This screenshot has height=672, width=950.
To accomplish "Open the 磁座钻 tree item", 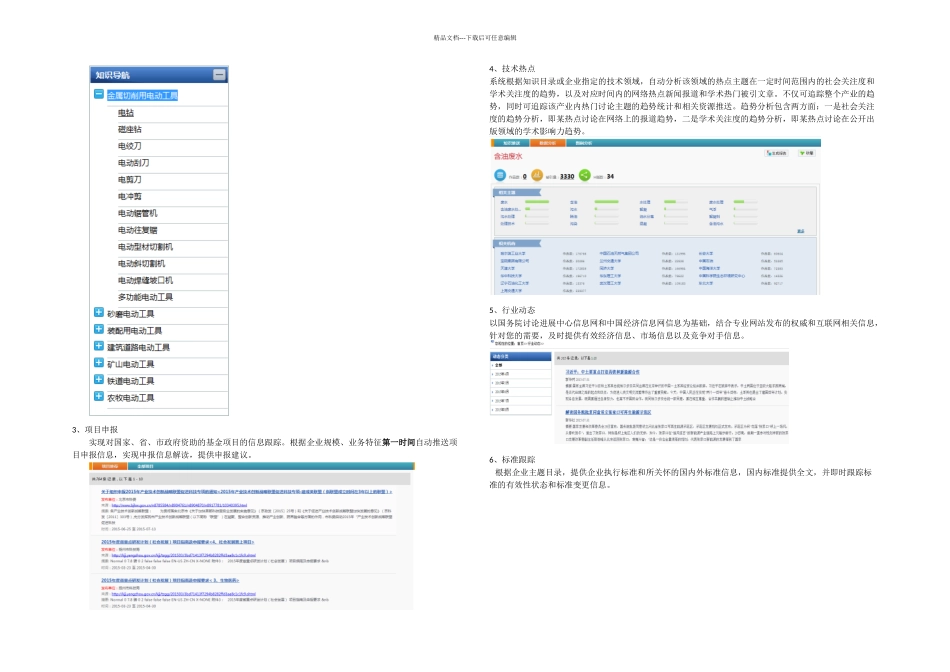I will click(x=130, y=129).
